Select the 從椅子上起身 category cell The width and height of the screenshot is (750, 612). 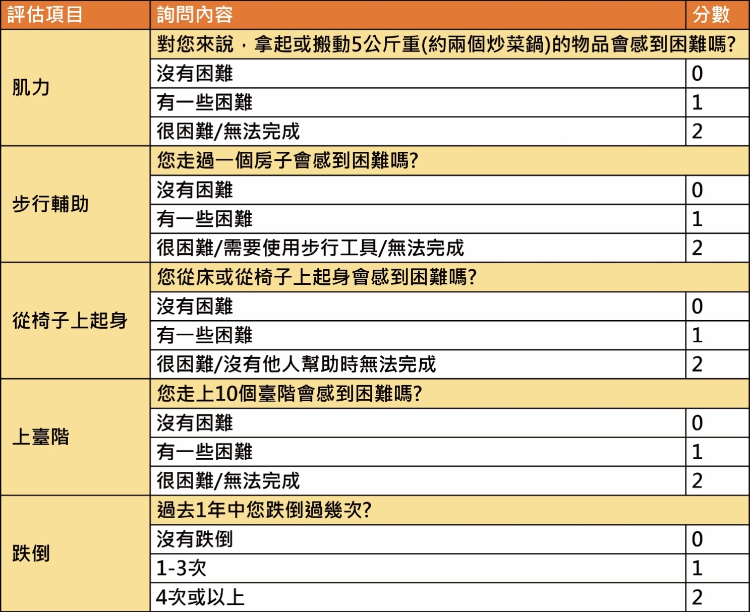click(75, 321)
